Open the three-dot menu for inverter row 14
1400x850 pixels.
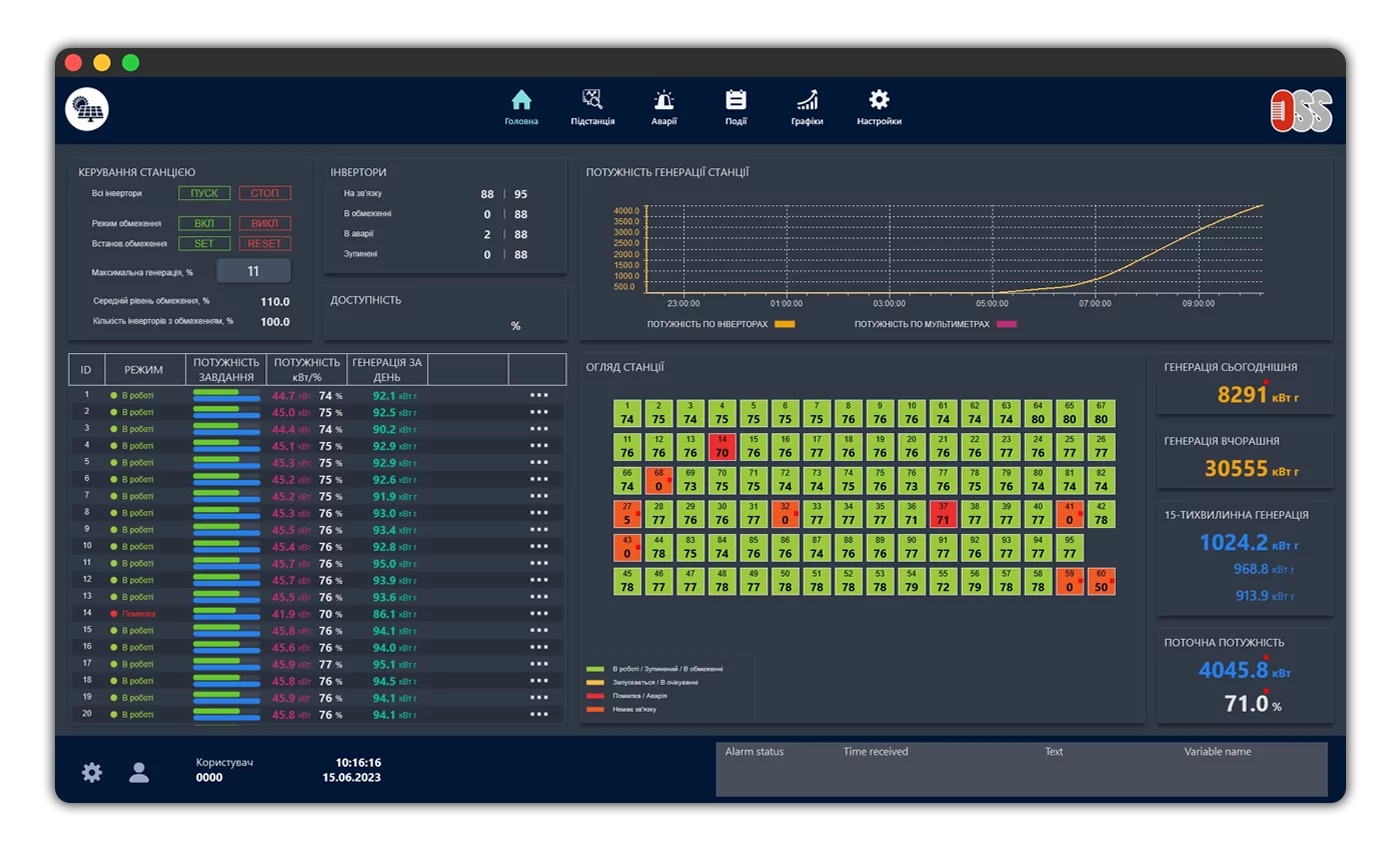(539, 613)
